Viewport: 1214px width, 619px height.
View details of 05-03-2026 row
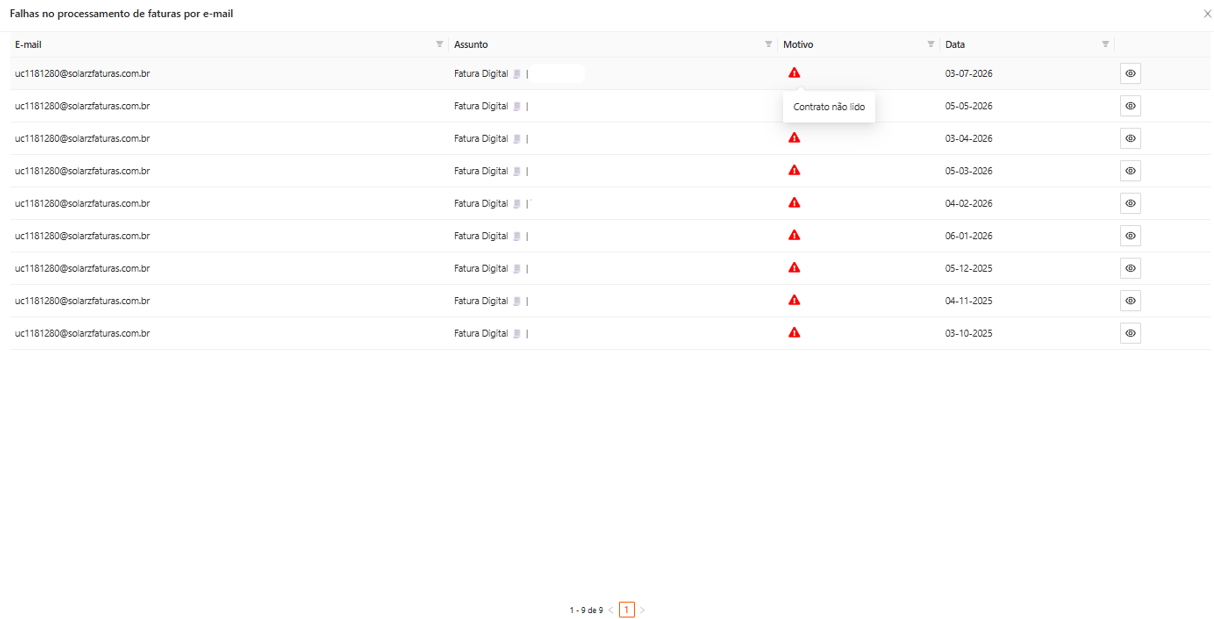pos(1130,171)
